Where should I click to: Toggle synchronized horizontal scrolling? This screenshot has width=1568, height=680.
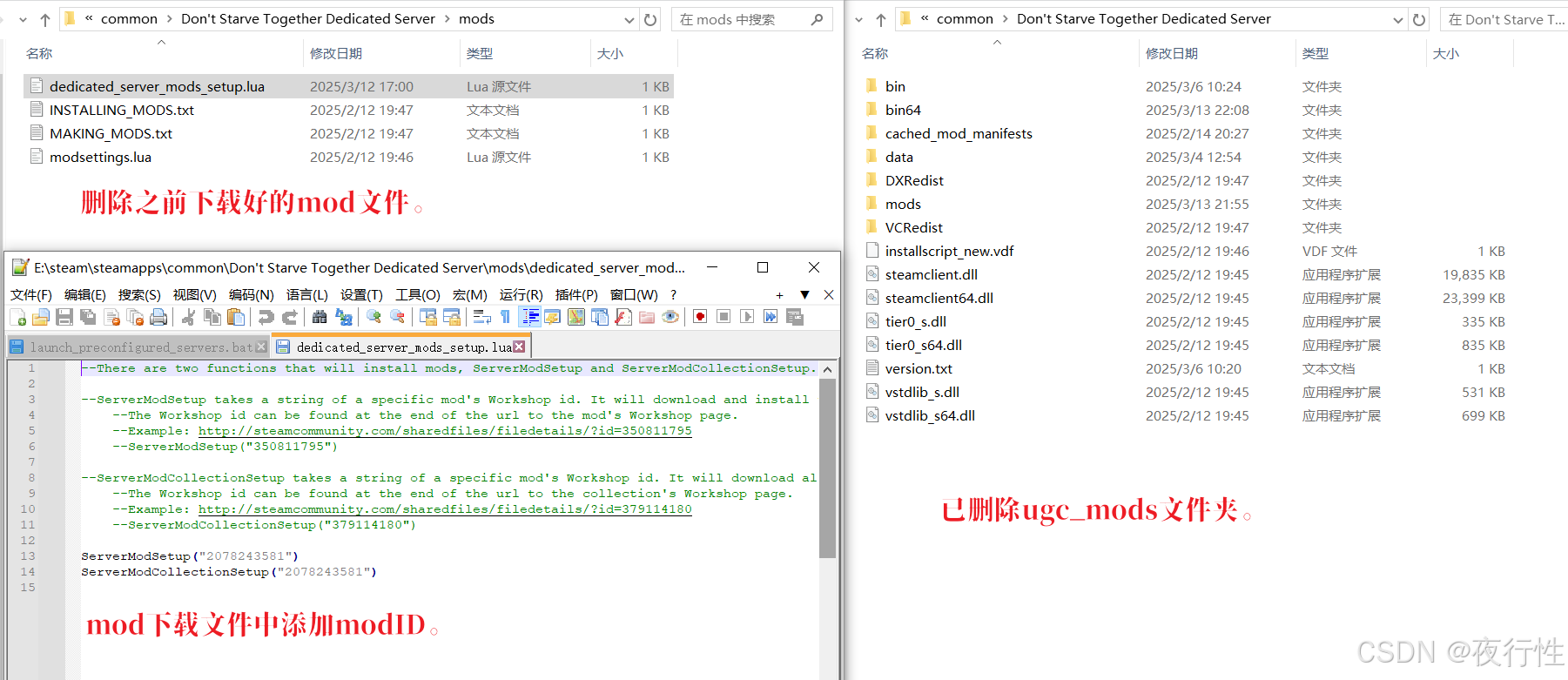[451, 317]
